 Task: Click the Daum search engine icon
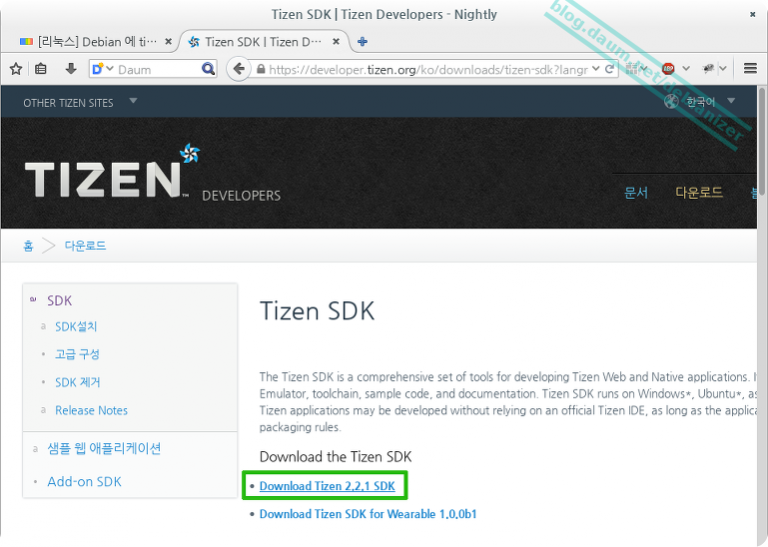97,69
